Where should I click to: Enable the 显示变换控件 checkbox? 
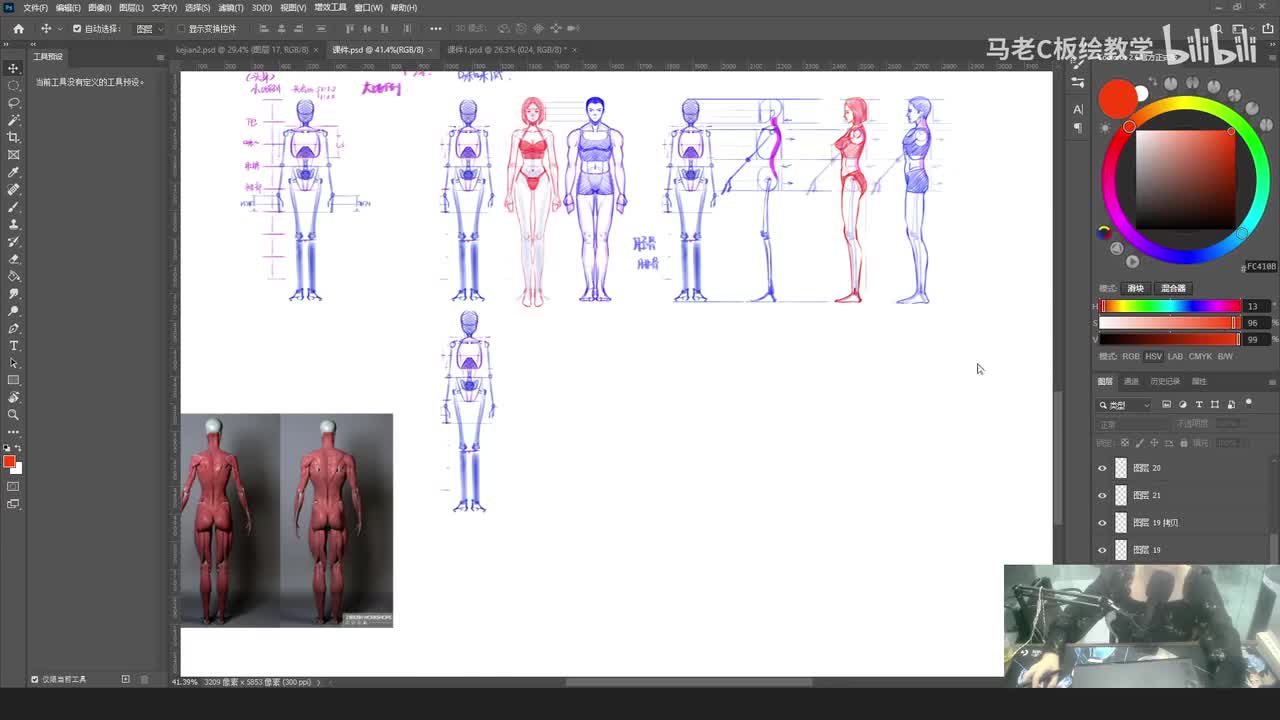tap(181, 29)
